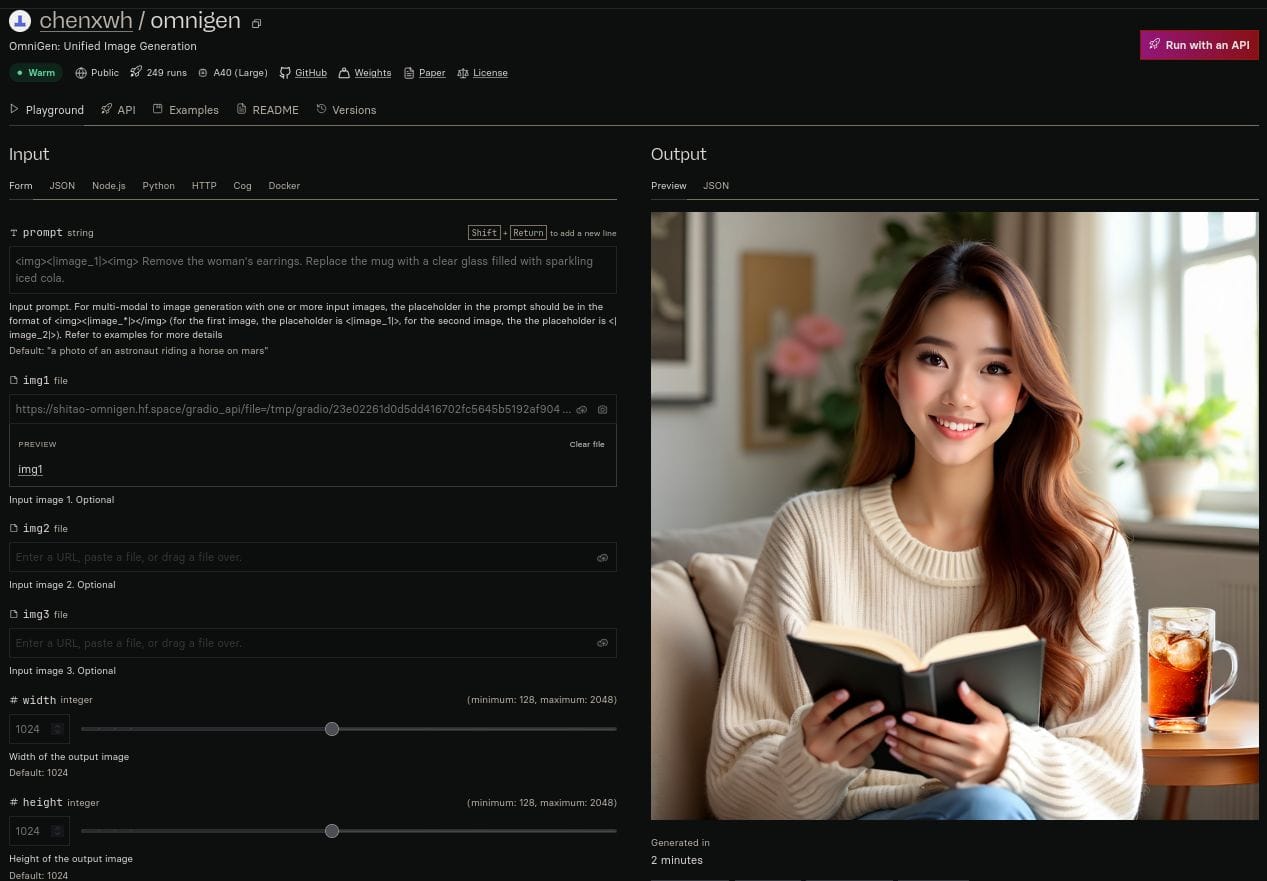
Task: Open the img1 preview link
Action: click(29, 469)
